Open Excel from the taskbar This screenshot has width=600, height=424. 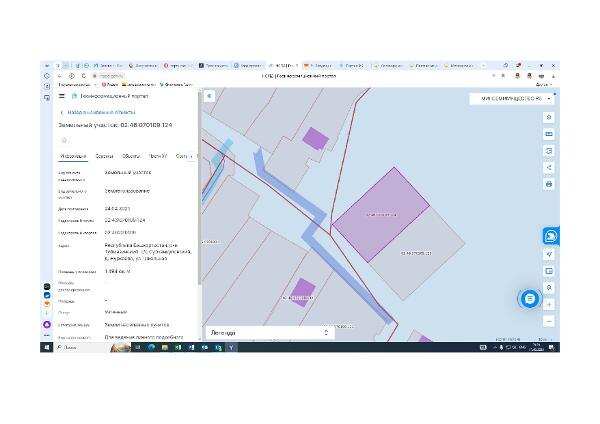(178, 347)
